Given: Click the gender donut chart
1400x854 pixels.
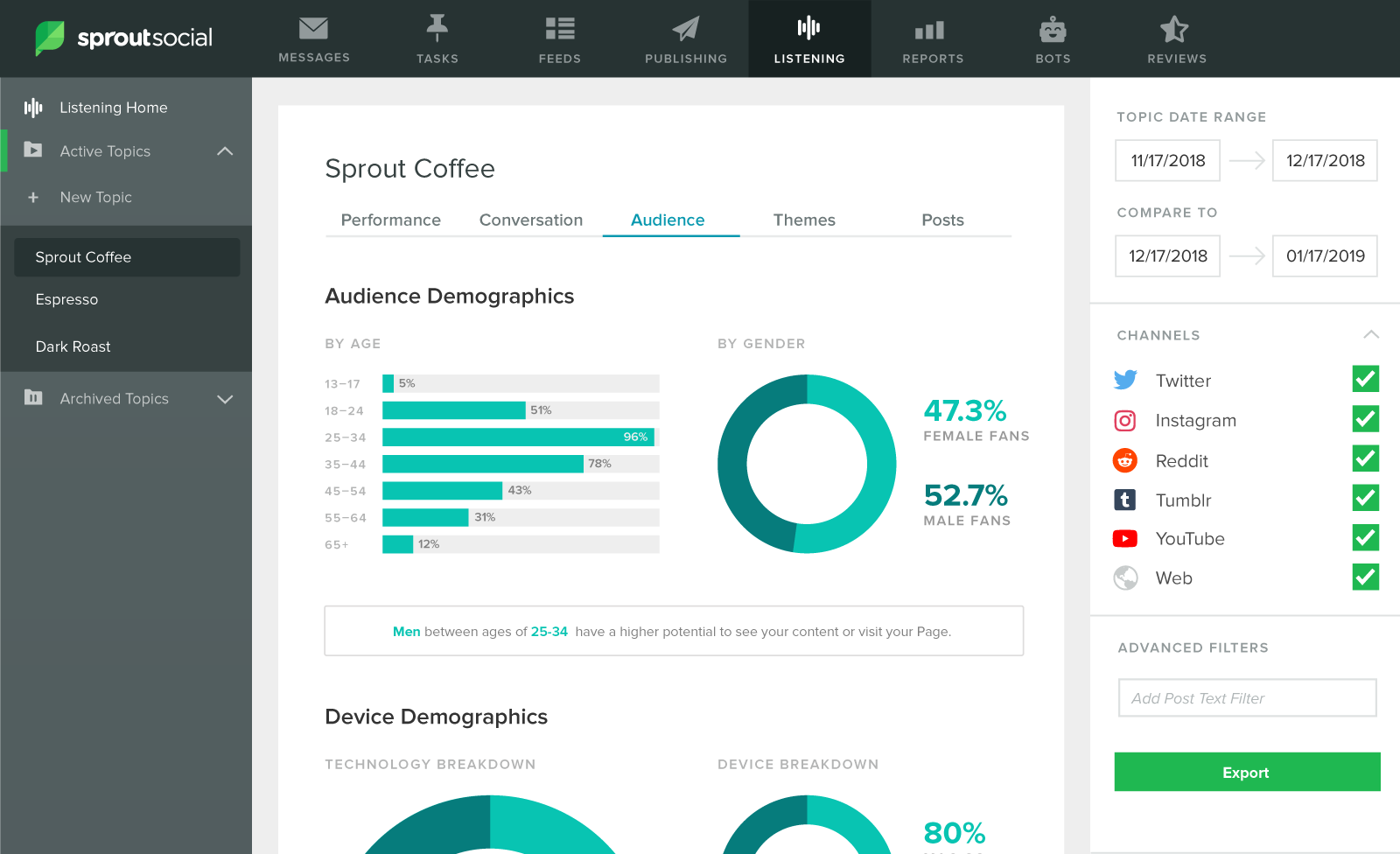Looking at the screenshot, I should click(x=807, y=464).
